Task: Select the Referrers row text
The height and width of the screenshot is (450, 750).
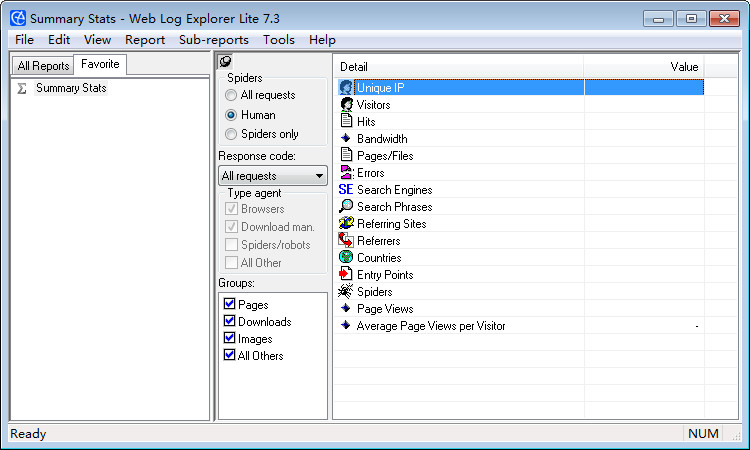Action: [x=379, y=241]
